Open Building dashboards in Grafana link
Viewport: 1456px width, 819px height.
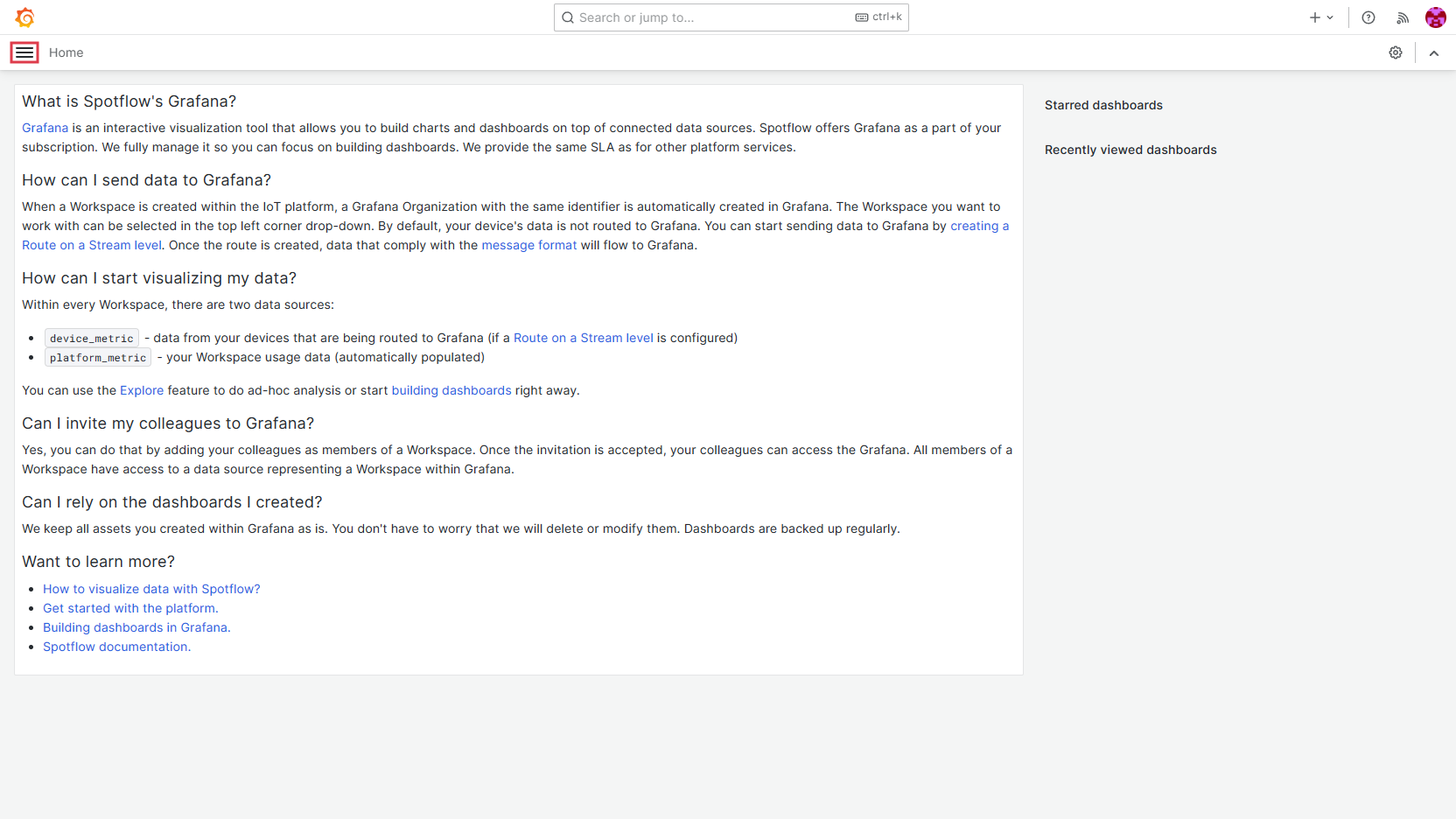click(136, 627)
